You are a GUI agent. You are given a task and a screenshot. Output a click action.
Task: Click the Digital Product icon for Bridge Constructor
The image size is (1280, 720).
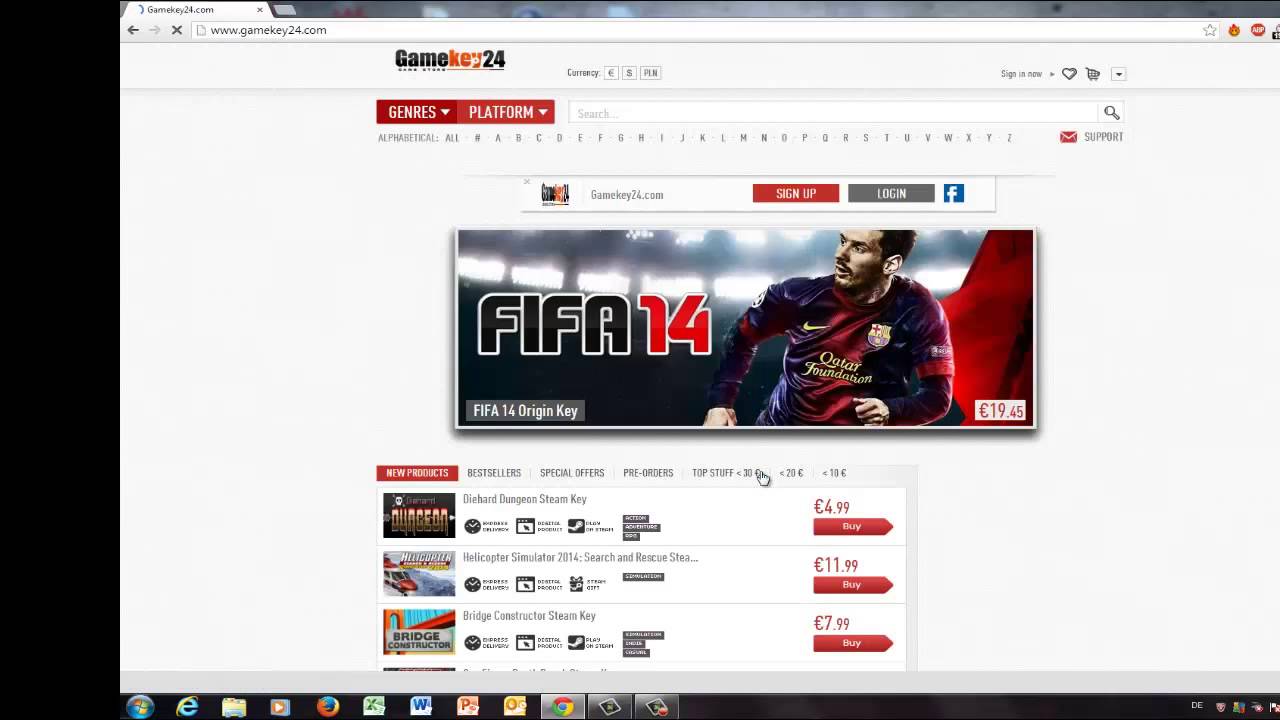coord(540,642)
